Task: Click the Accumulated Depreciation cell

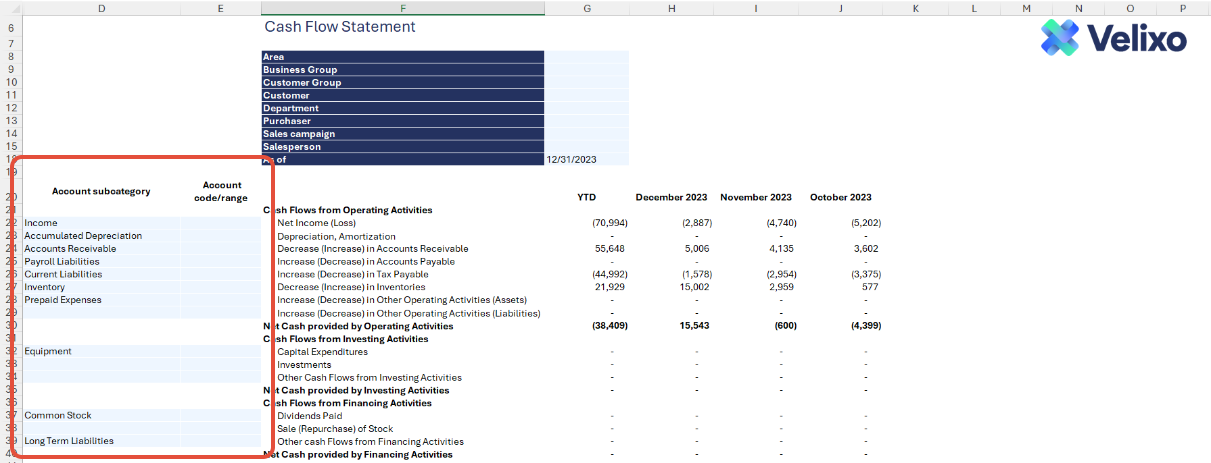Action: tap(102, 236)
